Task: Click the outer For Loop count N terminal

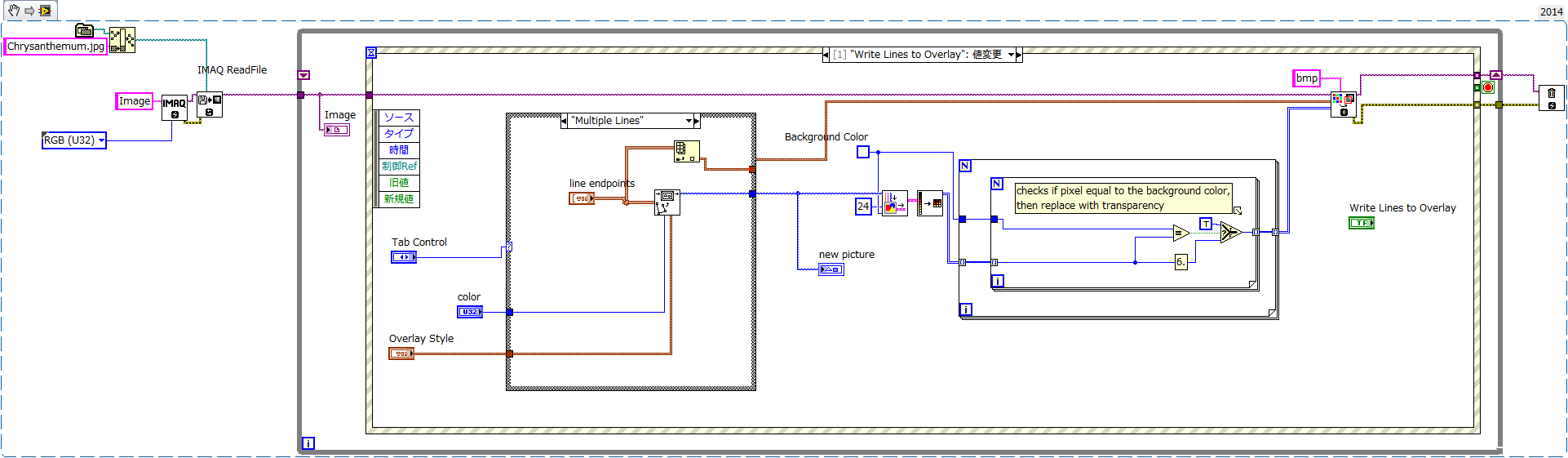Action: pos(965,166)
